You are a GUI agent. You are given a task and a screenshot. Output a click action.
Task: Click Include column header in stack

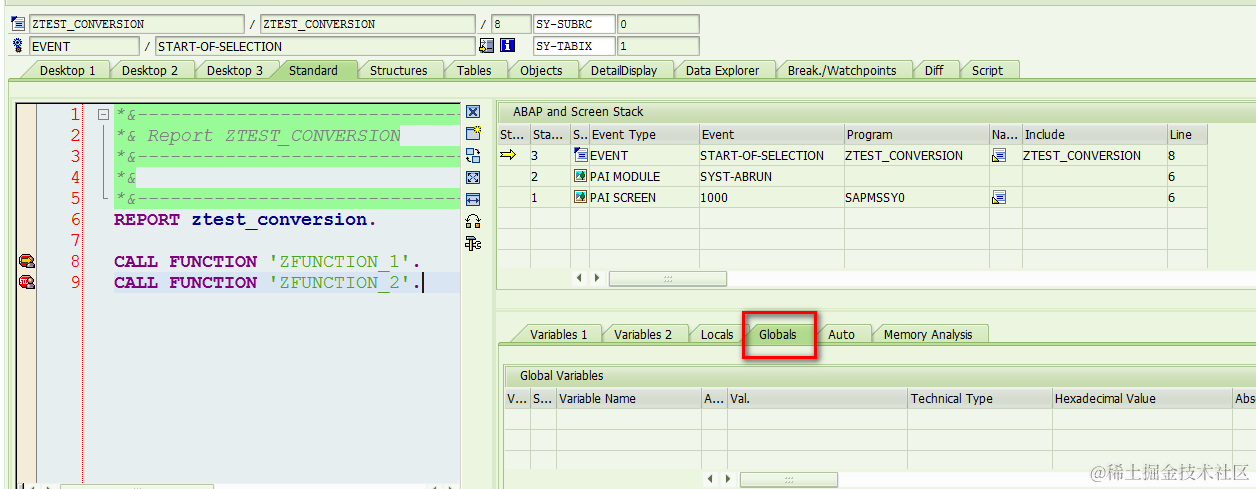pyautogui.click(x=1094, y=134)
